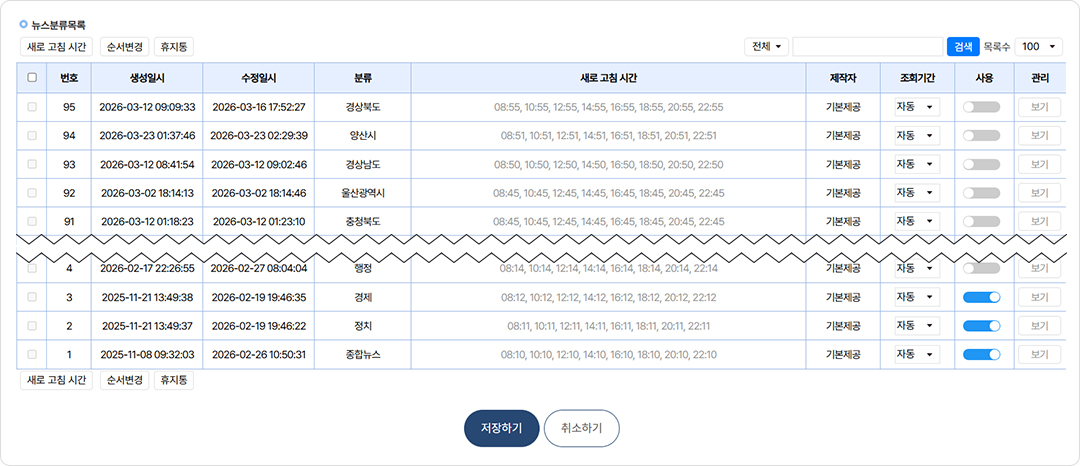
Task: Tick the select-all checkbox in the header
Action: click(32, 78)
